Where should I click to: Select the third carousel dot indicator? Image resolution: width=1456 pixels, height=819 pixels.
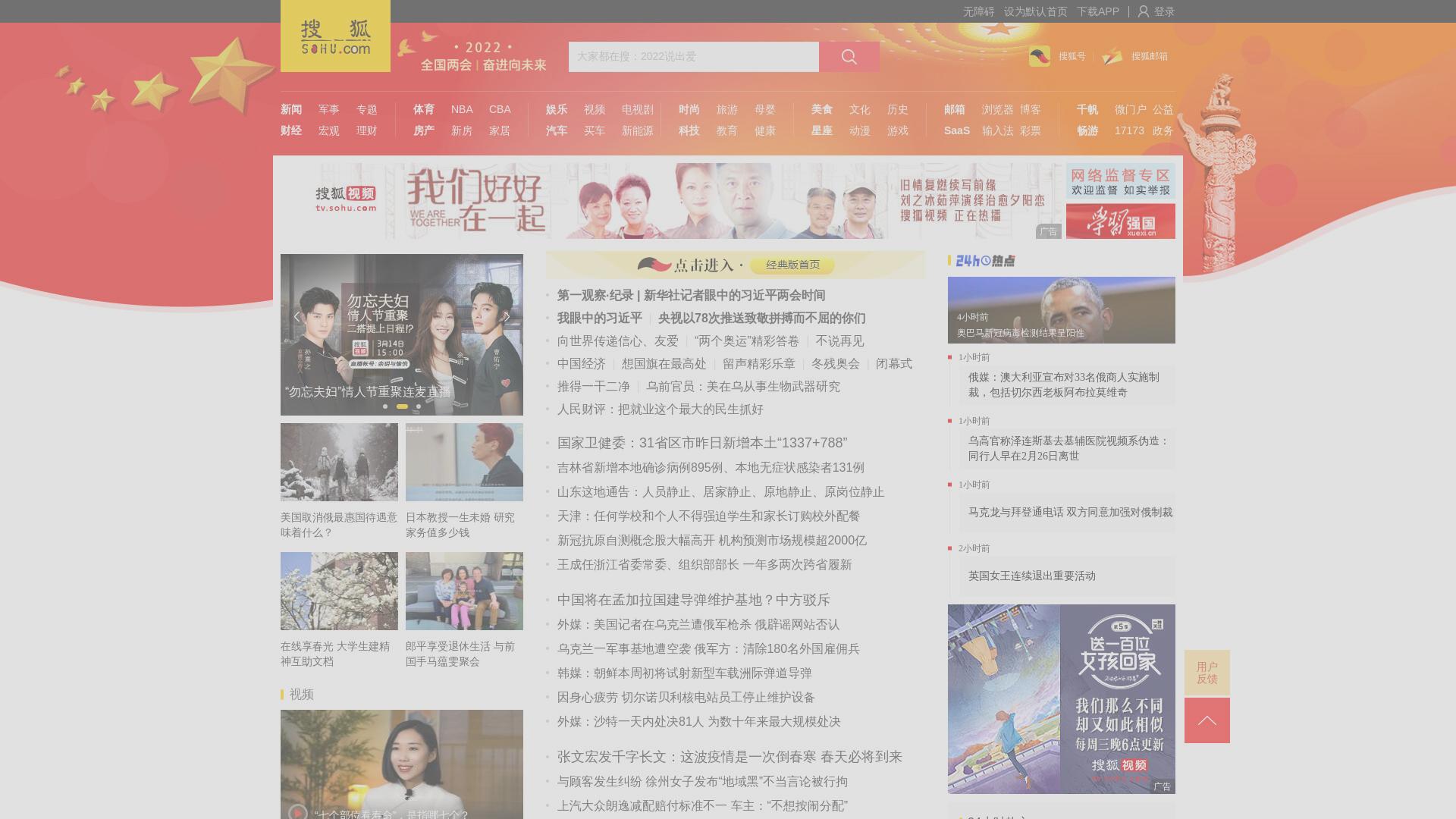click(x=419, y=406)
